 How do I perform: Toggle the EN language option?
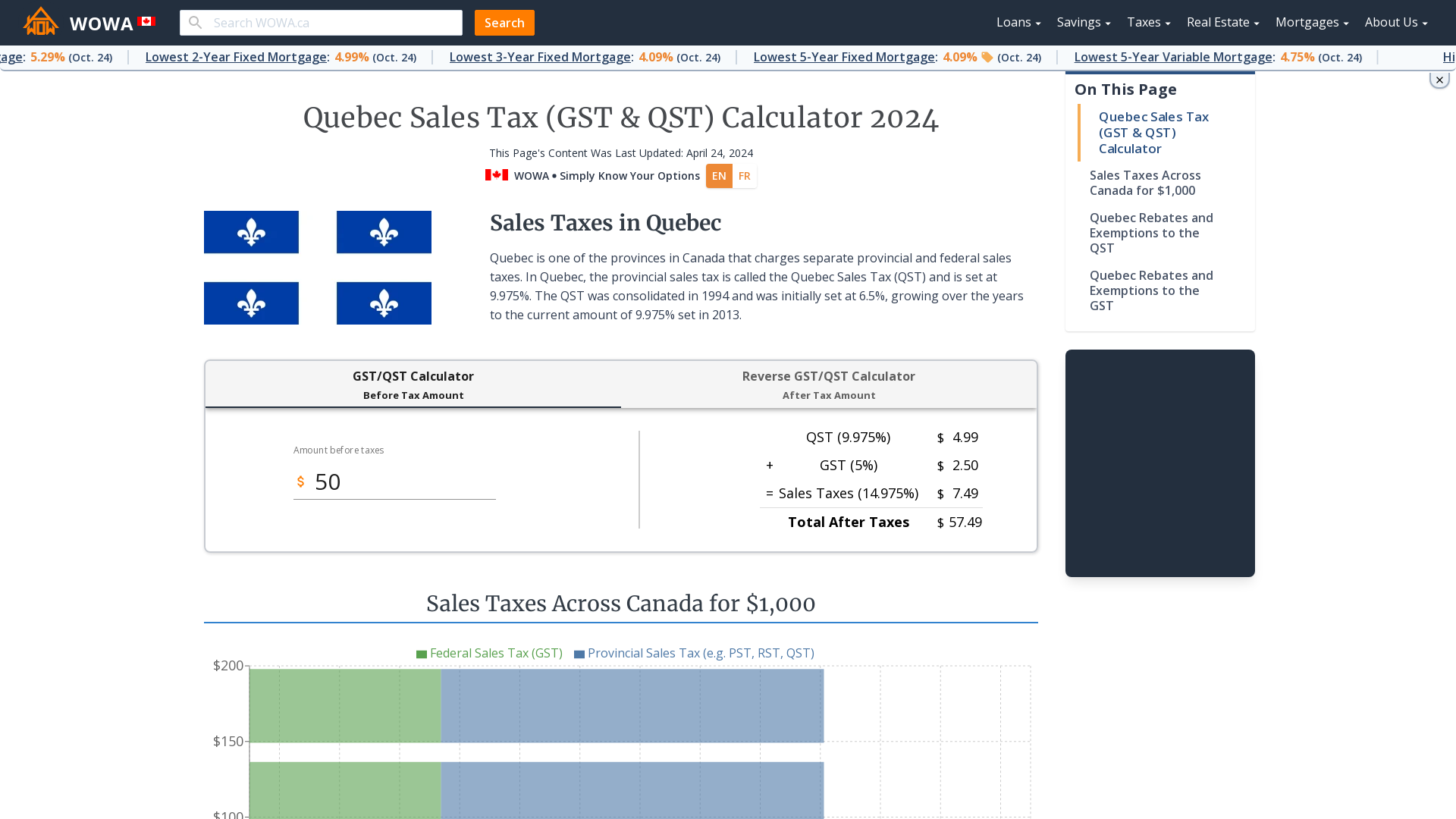(x=718, y=175)
